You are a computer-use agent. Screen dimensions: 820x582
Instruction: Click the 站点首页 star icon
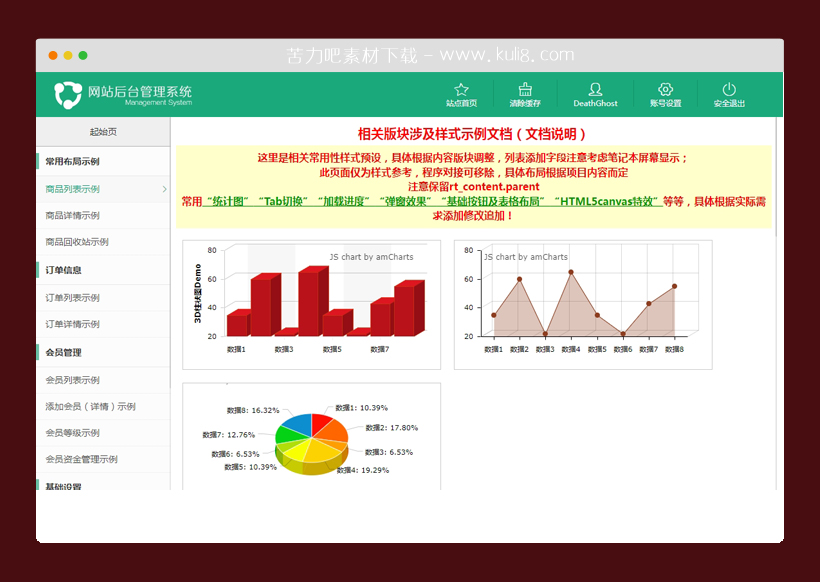pos(459,87)
